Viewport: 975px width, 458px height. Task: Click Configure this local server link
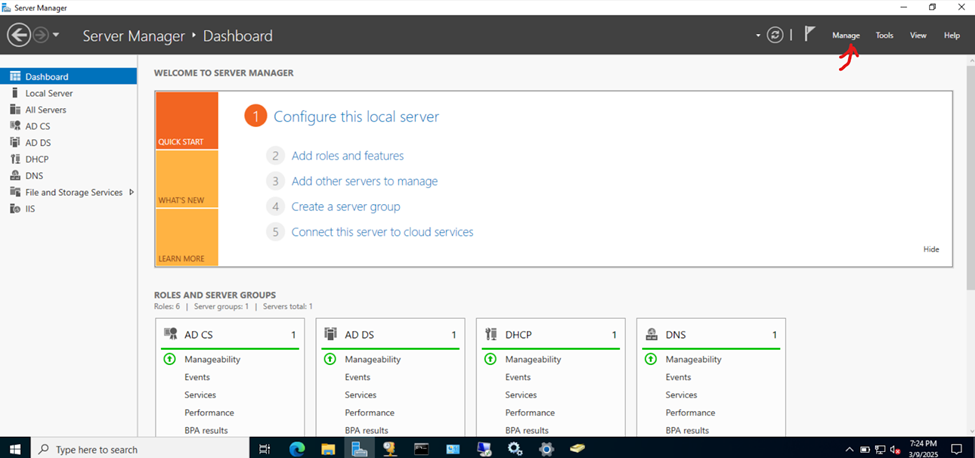(x=356, y=116)
